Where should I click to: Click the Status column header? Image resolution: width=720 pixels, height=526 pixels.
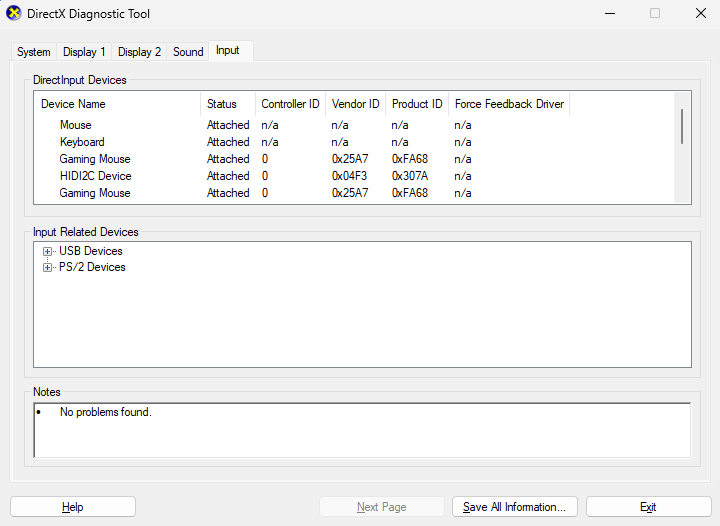click(x=228, y=104)
